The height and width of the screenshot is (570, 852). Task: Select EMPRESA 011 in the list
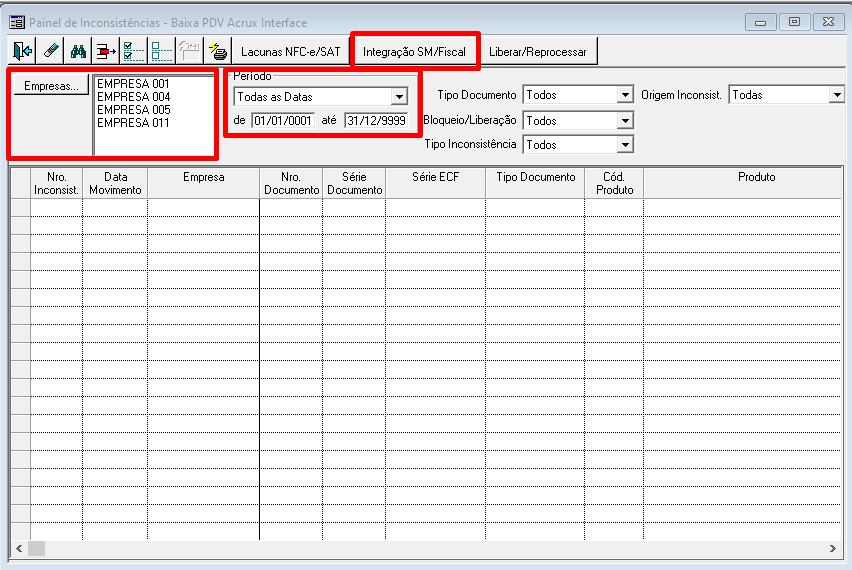(133, 123)
